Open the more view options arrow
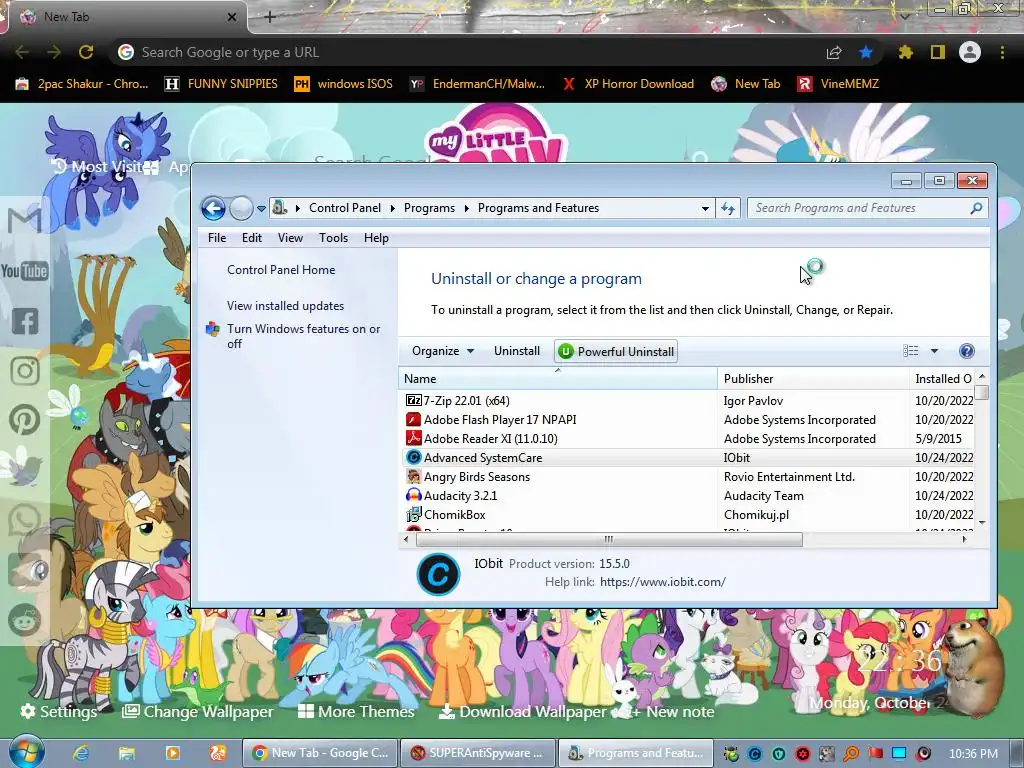This screenshot has height=768, width=1024. point(935,351)
